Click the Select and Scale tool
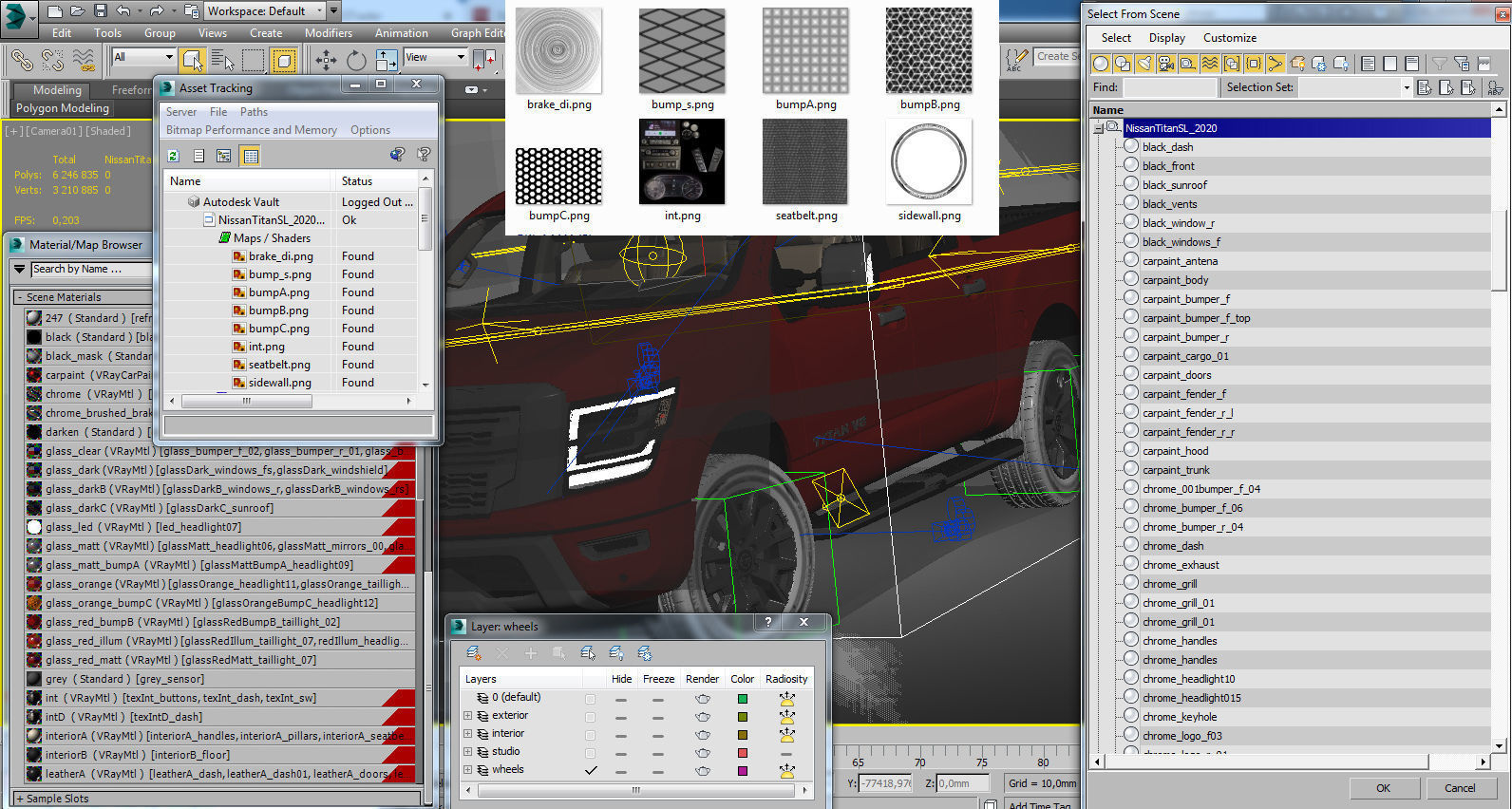The height and width of the screenshot is (809, 1512). click(387, 61)
